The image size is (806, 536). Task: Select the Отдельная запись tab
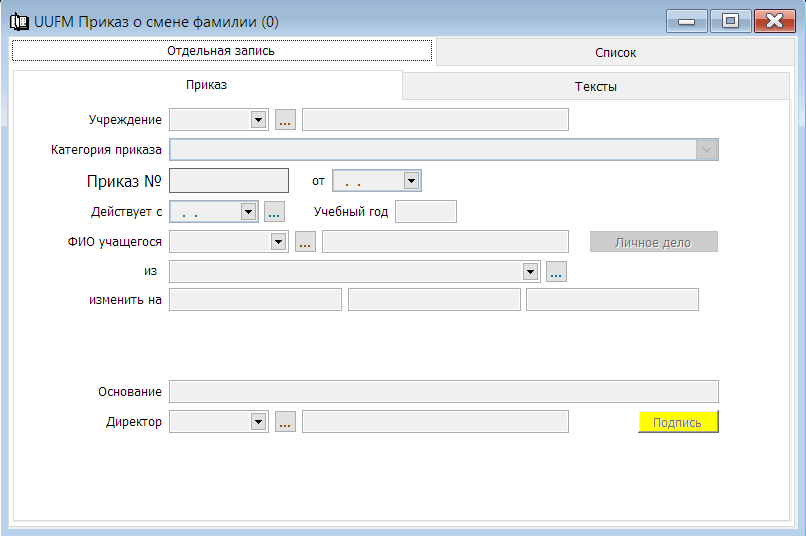221,51
